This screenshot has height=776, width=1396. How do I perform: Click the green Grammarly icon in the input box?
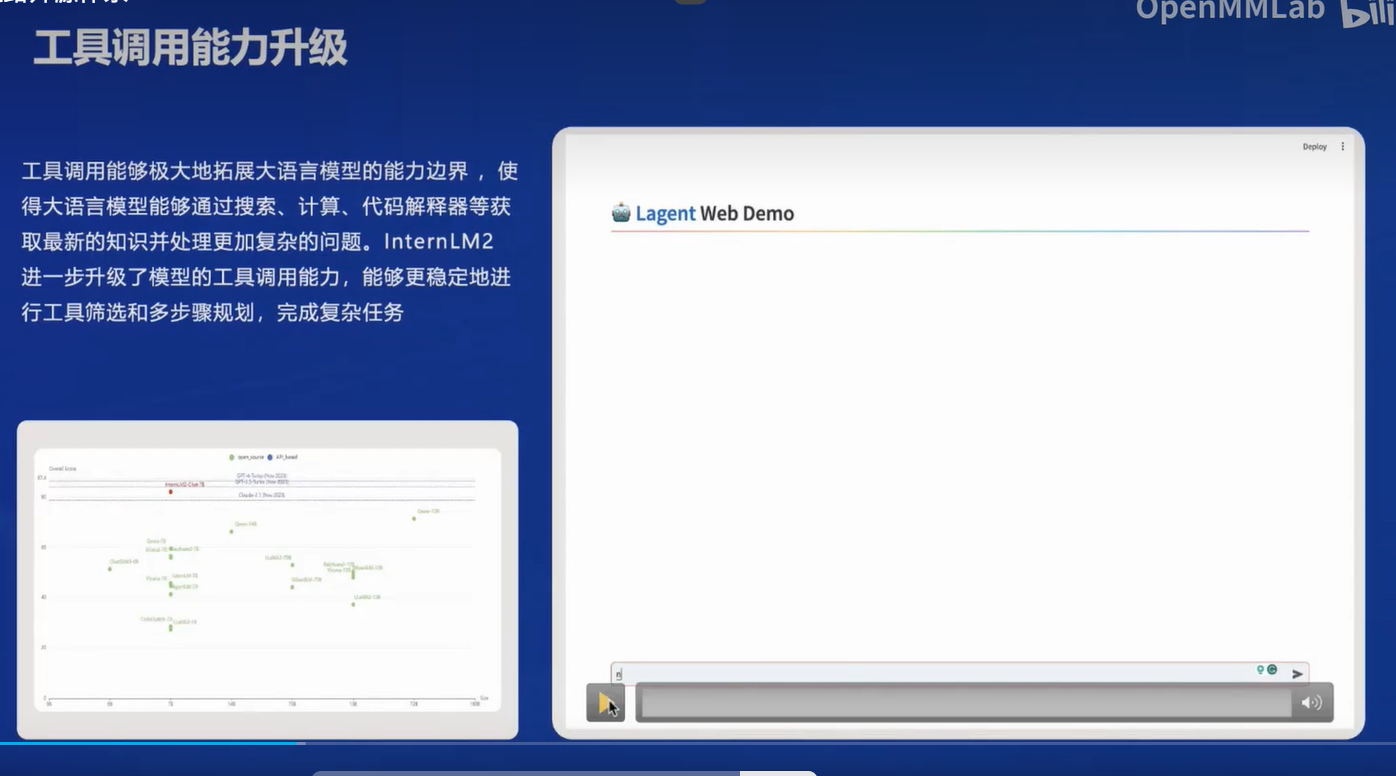[x=1272, y=670]
